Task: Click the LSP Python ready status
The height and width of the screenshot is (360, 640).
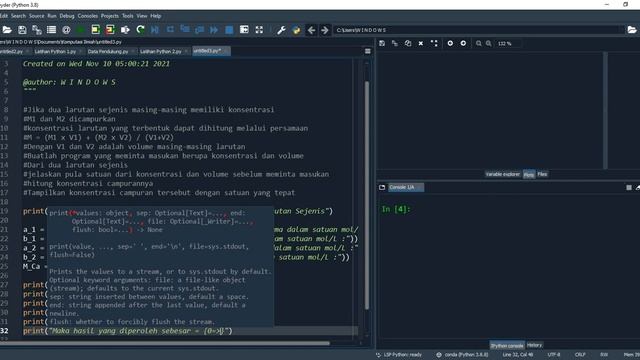Action: point(399,355)
